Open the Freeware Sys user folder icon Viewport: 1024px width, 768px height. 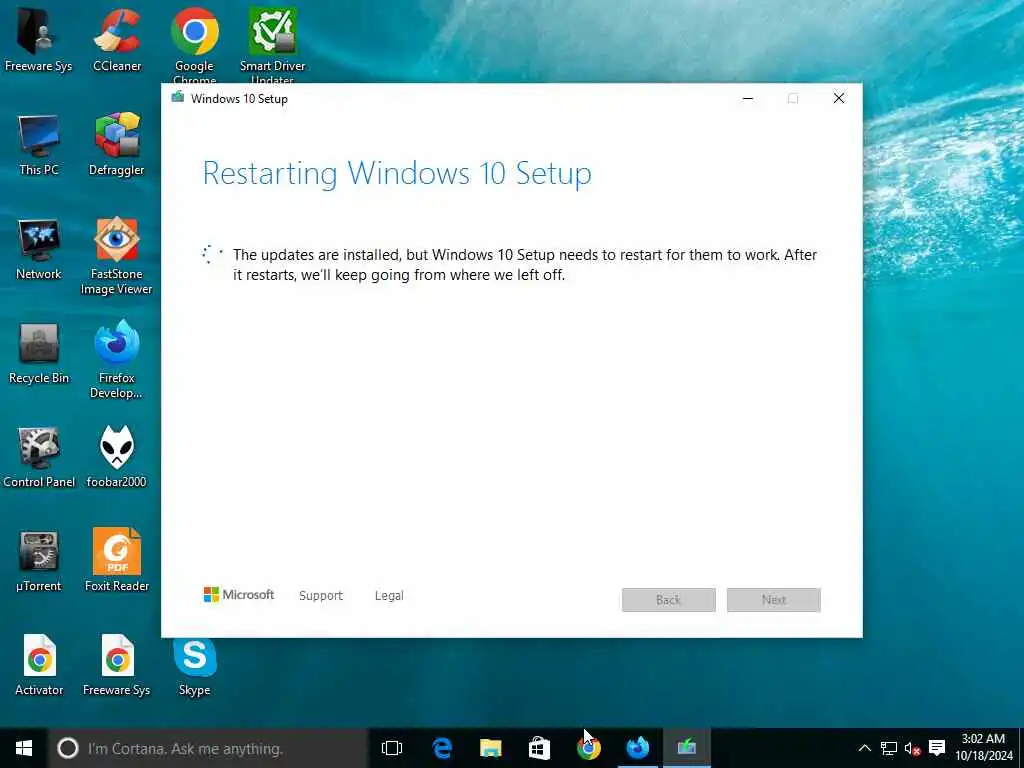38,39
